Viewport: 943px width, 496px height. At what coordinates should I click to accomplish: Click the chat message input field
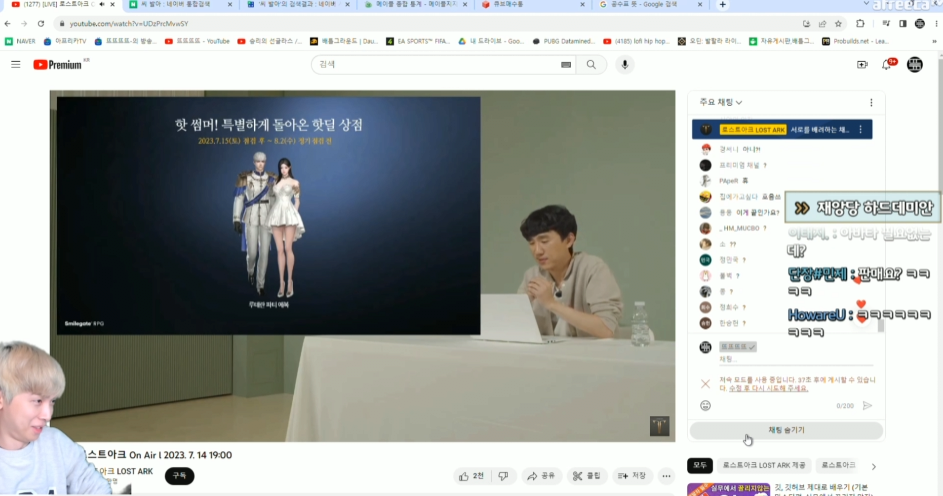(x=796, y=359)
